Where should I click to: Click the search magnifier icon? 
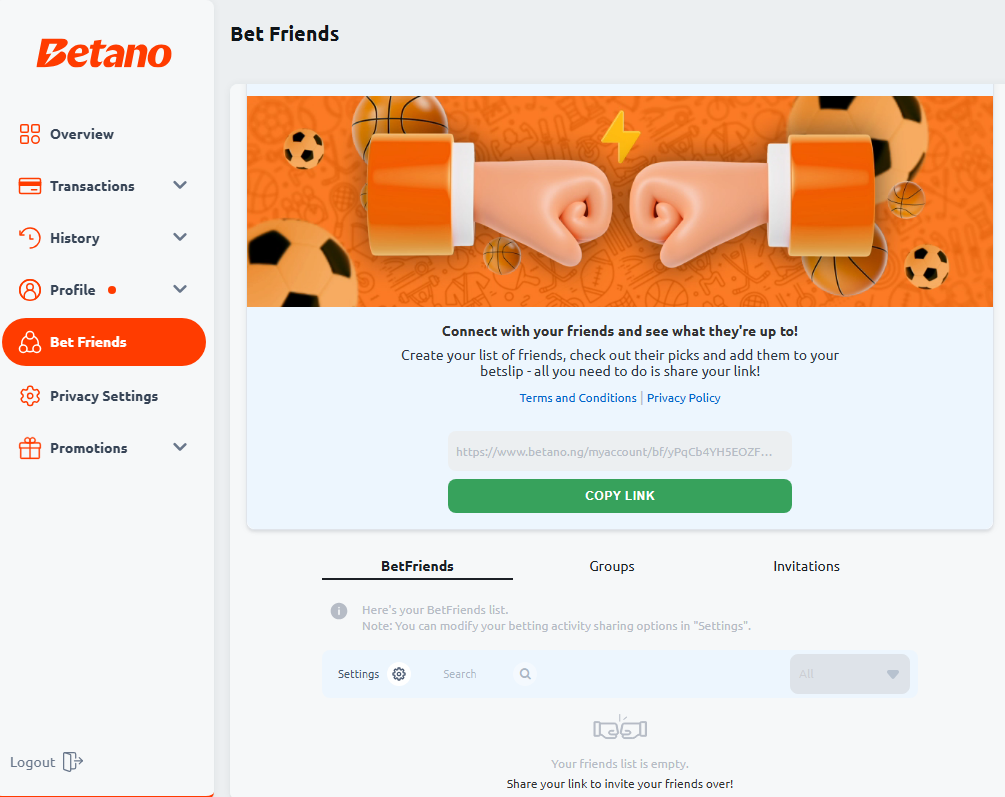pyautogui.click(x=525, y=674)
